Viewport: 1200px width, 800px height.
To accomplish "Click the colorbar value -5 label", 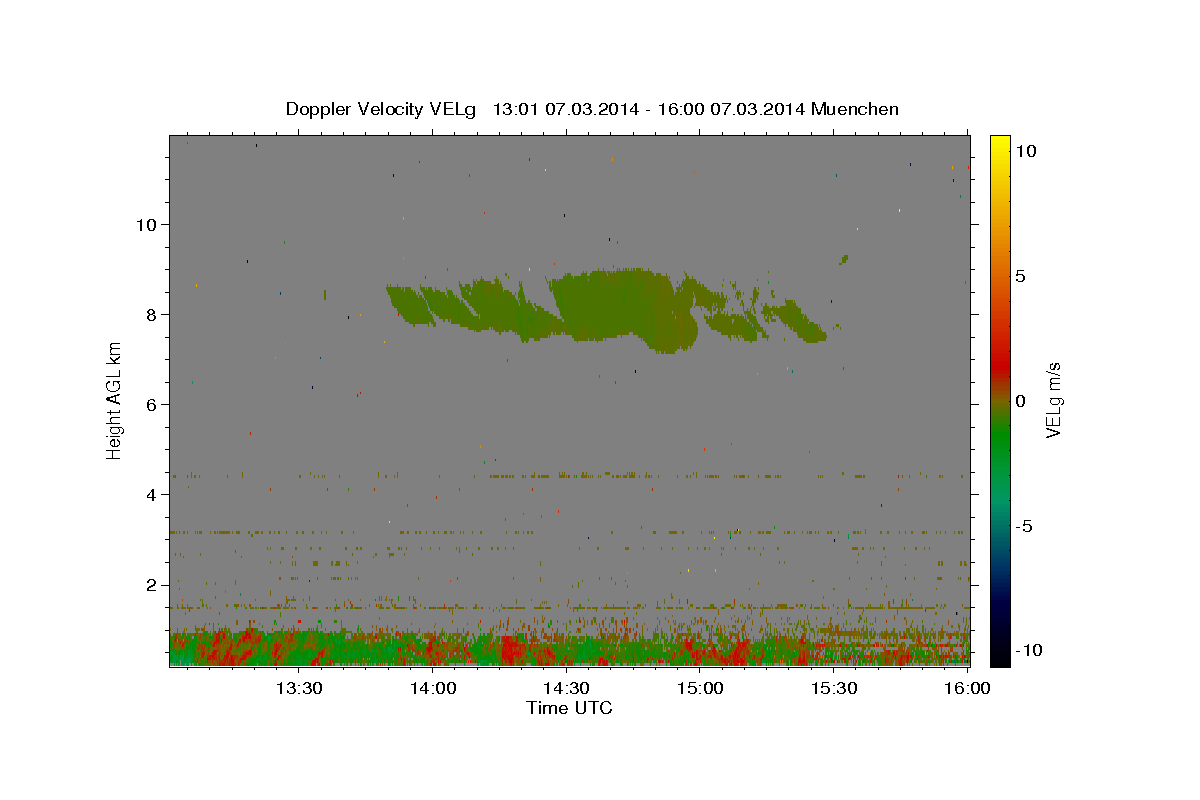I will point(1024,526).
